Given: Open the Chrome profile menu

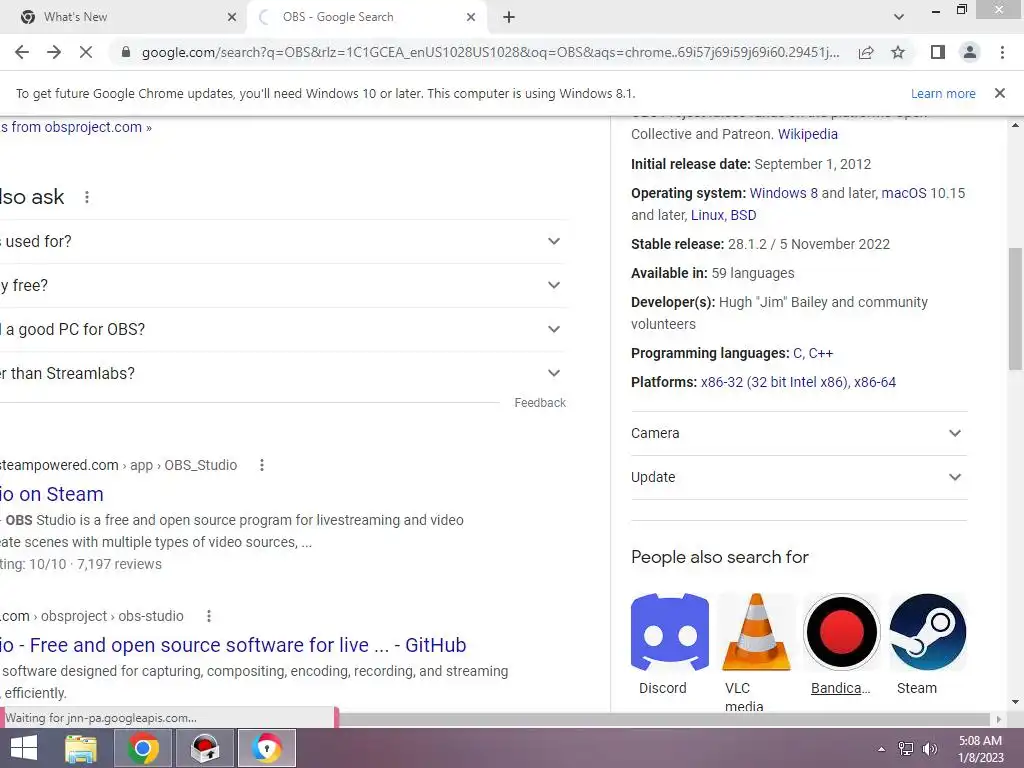Looking at the screenshot, I should point(970,52).
